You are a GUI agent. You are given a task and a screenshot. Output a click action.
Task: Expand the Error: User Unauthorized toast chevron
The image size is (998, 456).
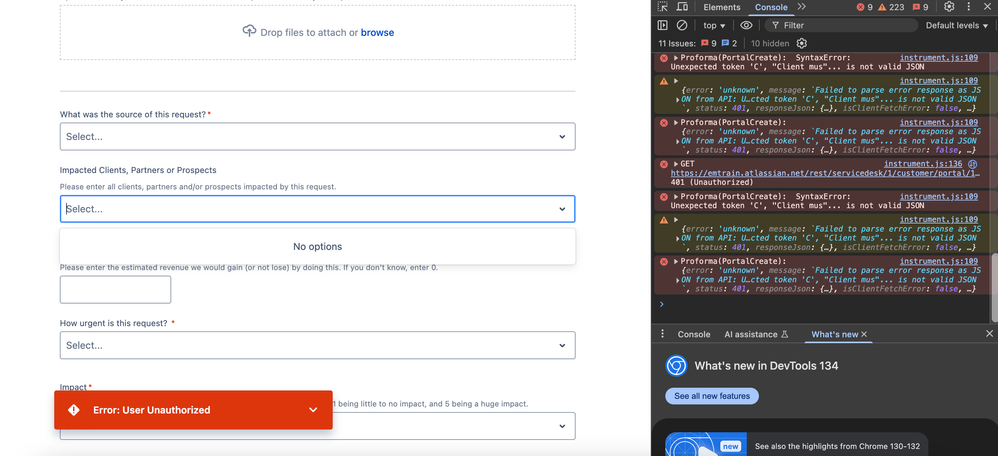[313, 410]
